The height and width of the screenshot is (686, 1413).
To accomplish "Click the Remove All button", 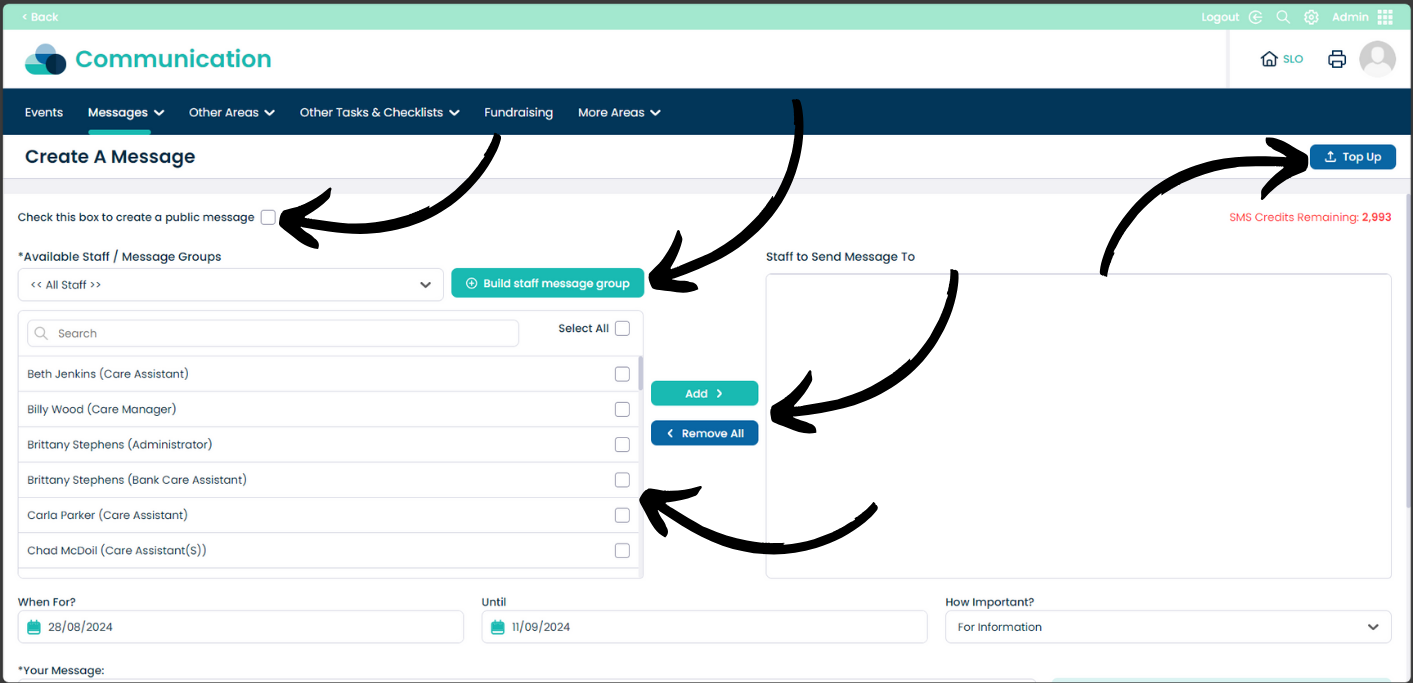I will pyautogui.click(x=704, y=433).
